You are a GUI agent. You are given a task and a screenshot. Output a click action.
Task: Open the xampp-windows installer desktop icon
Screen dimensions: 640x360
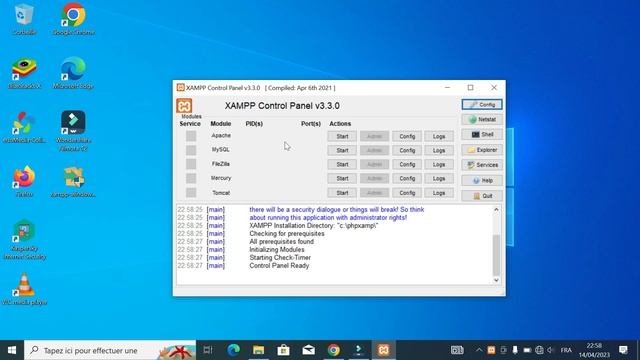[x=73, y=182]
